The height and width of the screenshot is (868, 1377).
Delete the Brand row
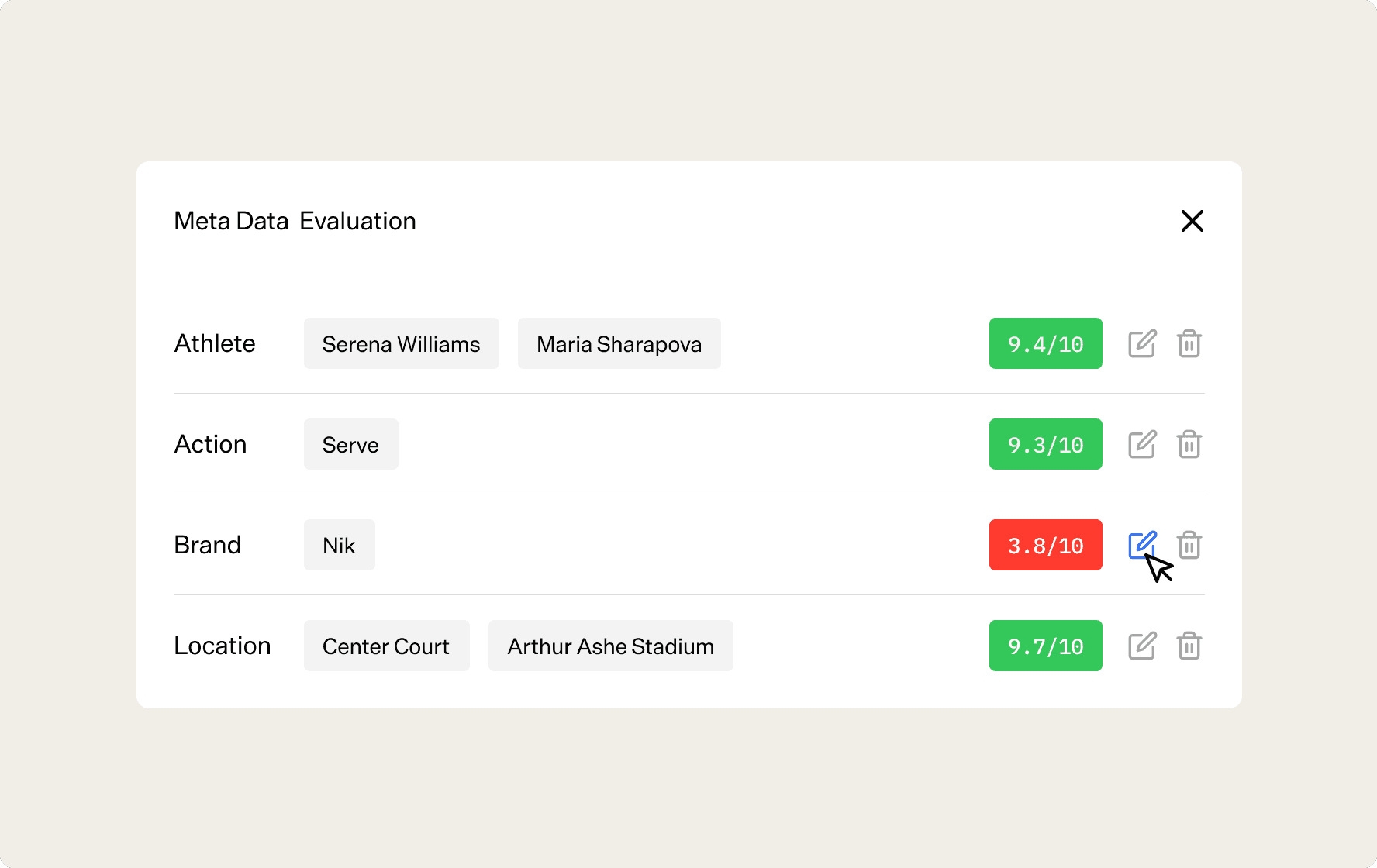coord(1189,545)
